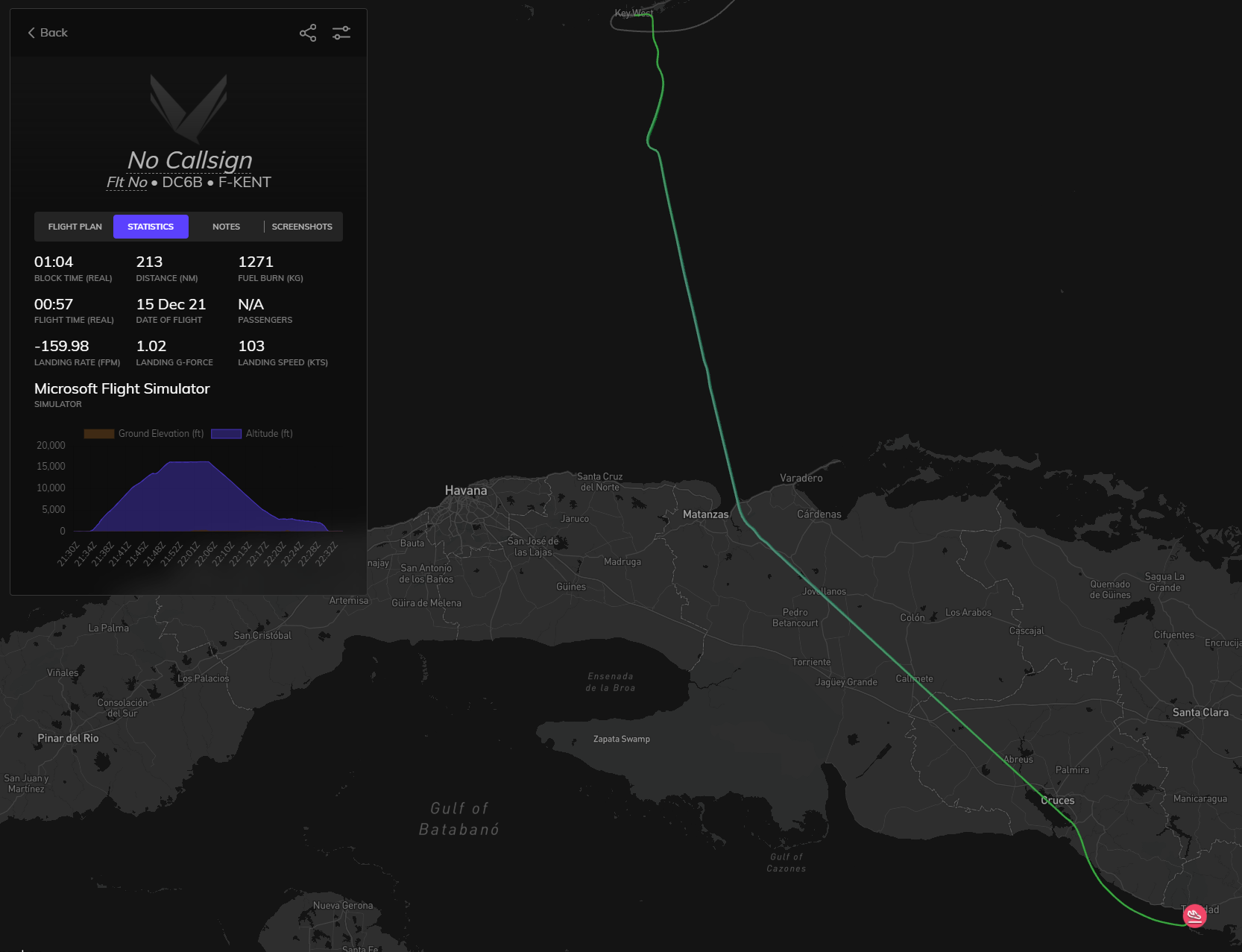Select the Statistics tab

coord(151,227)
